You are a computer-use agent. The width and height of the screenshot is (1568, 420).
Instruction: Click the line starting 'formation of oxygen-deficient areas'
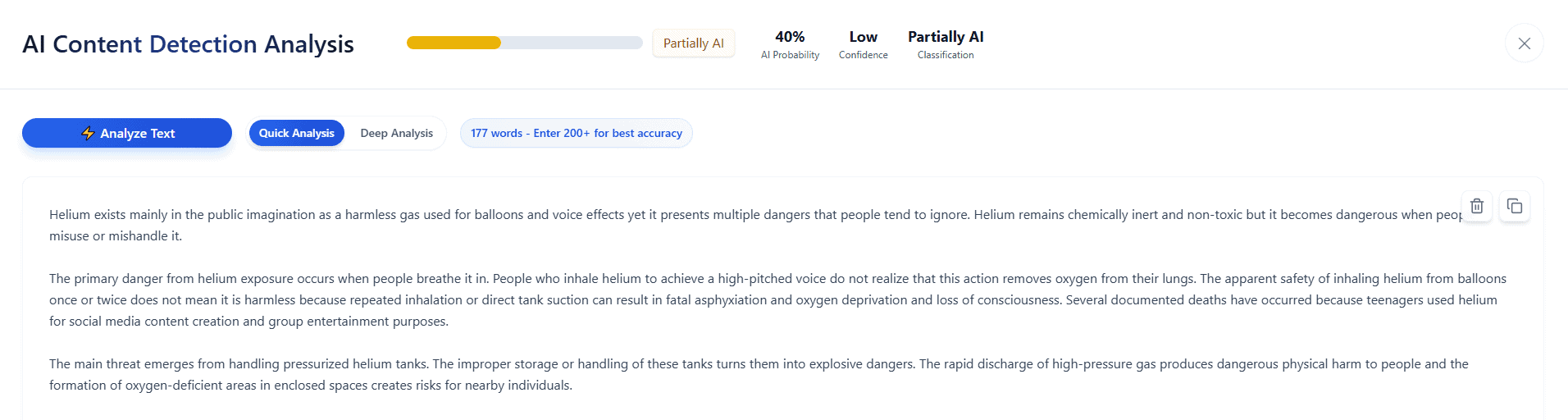[310, 386]
